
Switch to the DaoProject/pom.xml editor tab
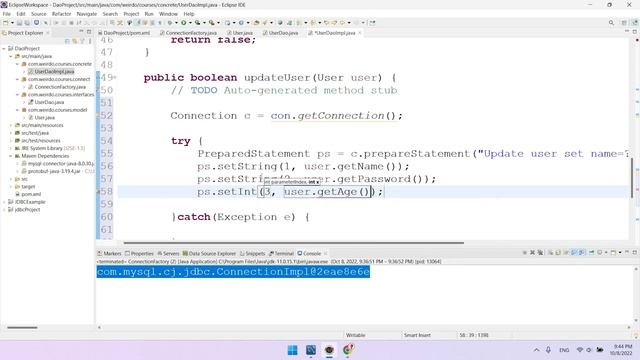[x=124, y=33]
